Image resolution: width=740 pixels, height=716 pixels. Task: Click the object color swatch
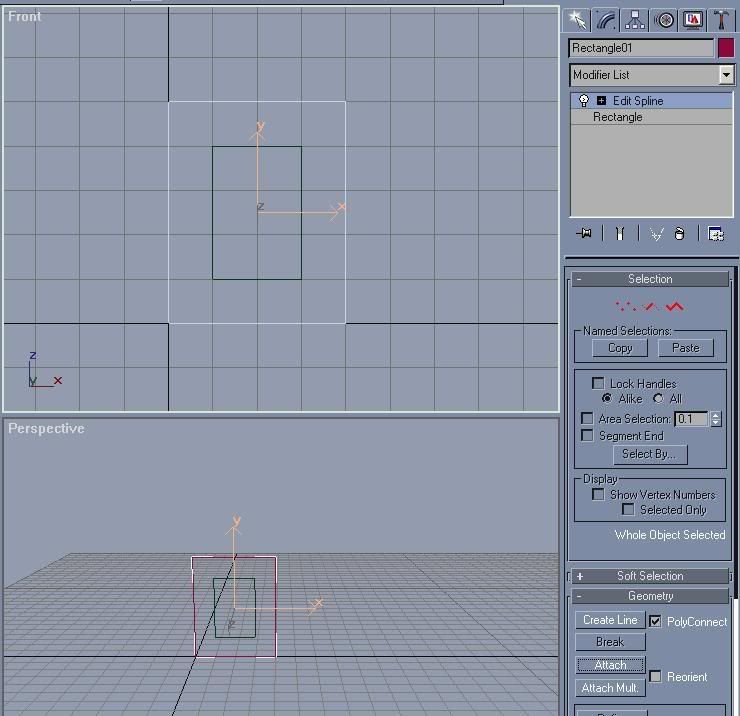(x=726, y=48)
